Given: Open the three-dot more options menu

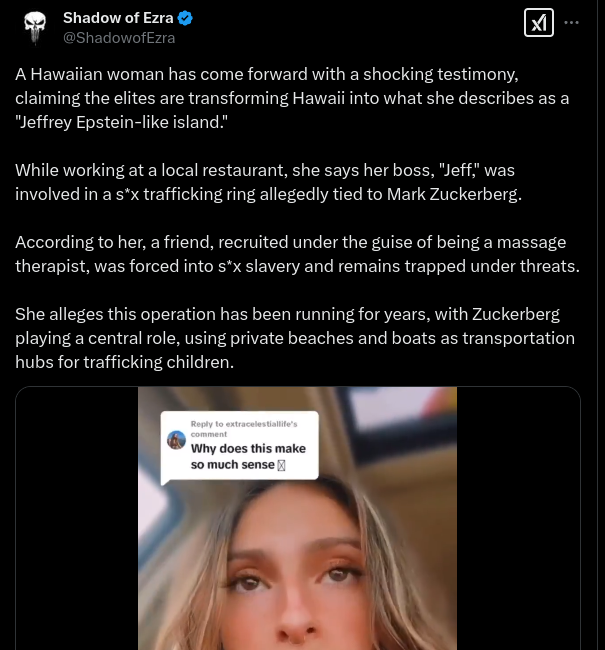Looking at the screenshot, I should (572, 22).
